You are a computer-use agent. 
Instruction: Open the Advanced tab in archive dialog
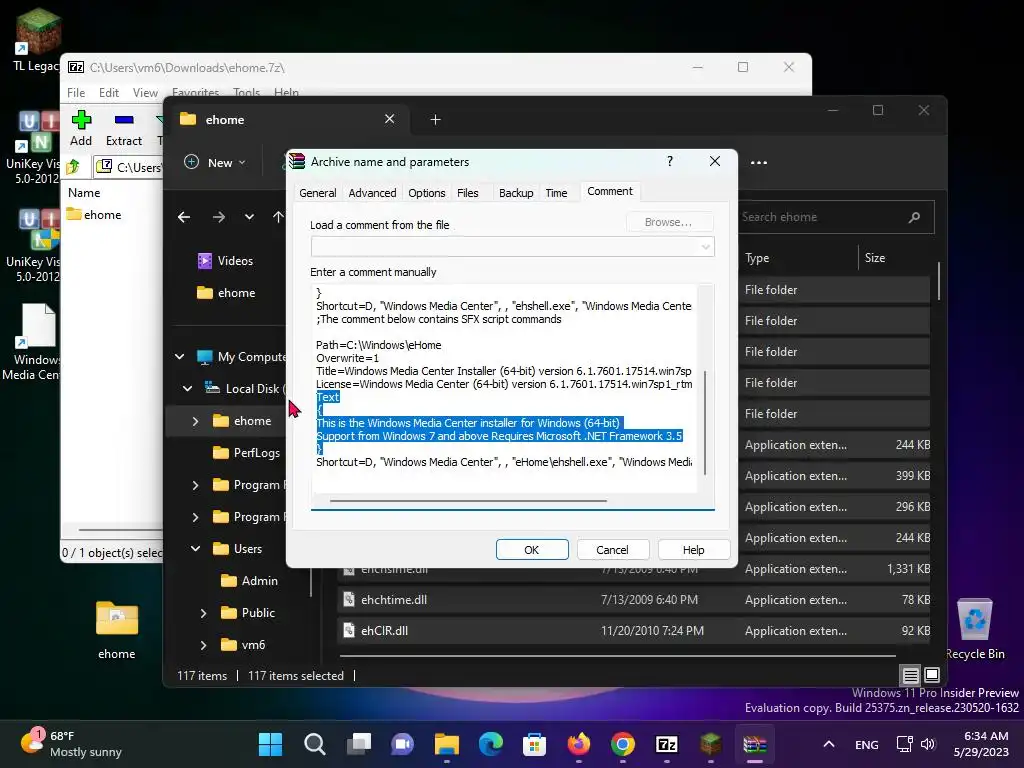coord(372,193)
